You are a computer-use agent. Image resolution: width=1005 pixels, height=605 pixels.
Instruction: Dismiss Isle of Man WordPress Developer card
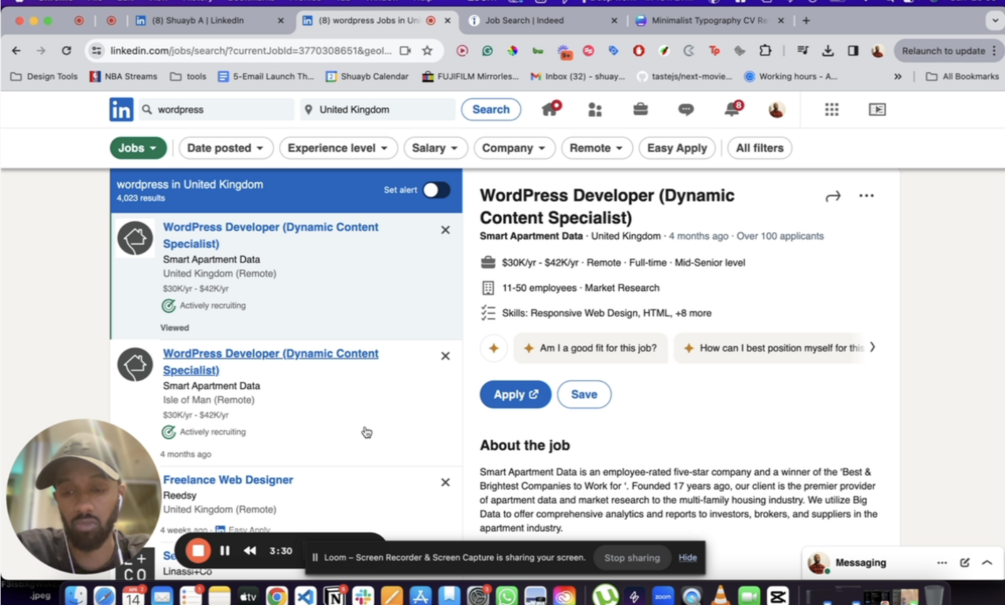coord(445,356)
